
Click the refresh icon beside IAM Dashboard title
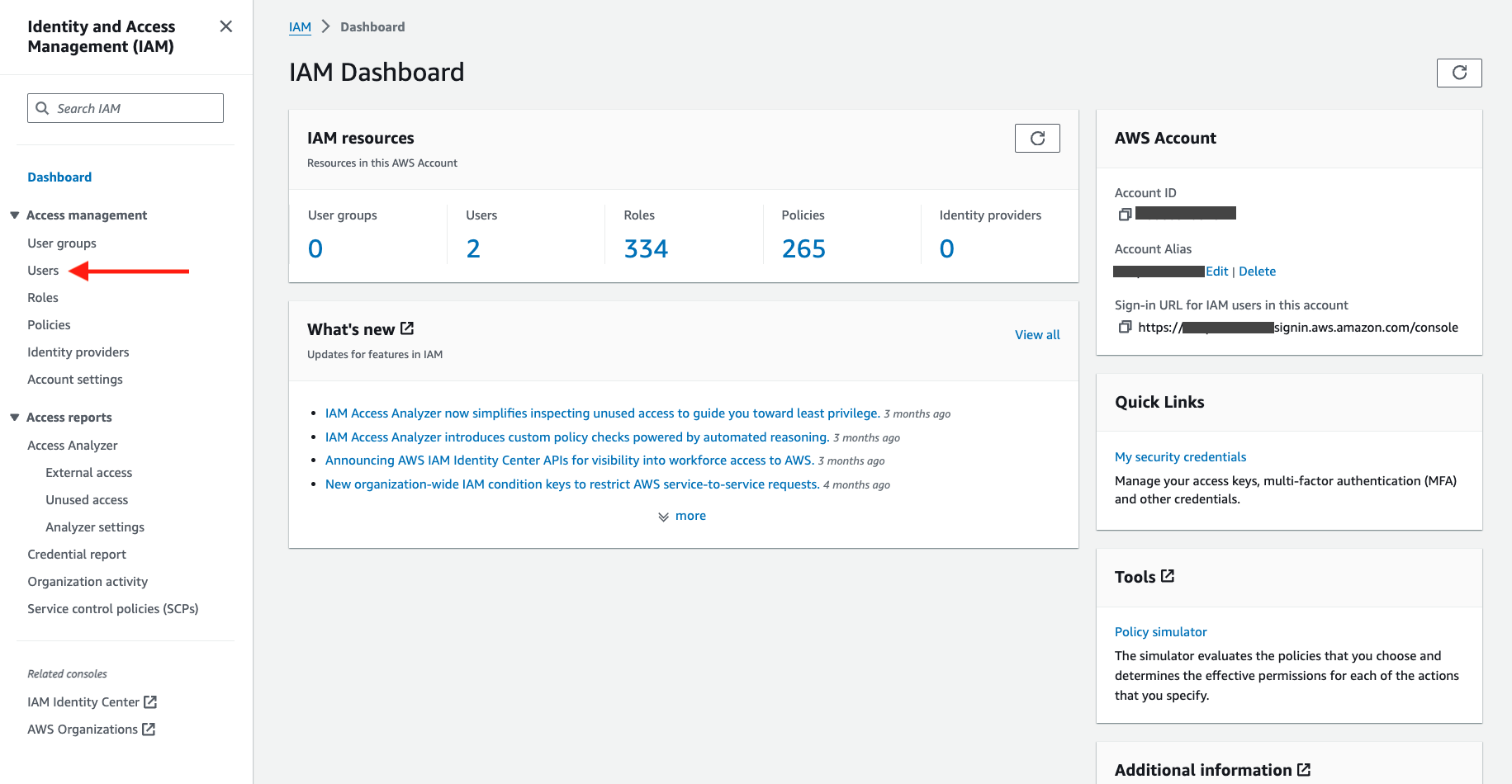click(1458, 73)
